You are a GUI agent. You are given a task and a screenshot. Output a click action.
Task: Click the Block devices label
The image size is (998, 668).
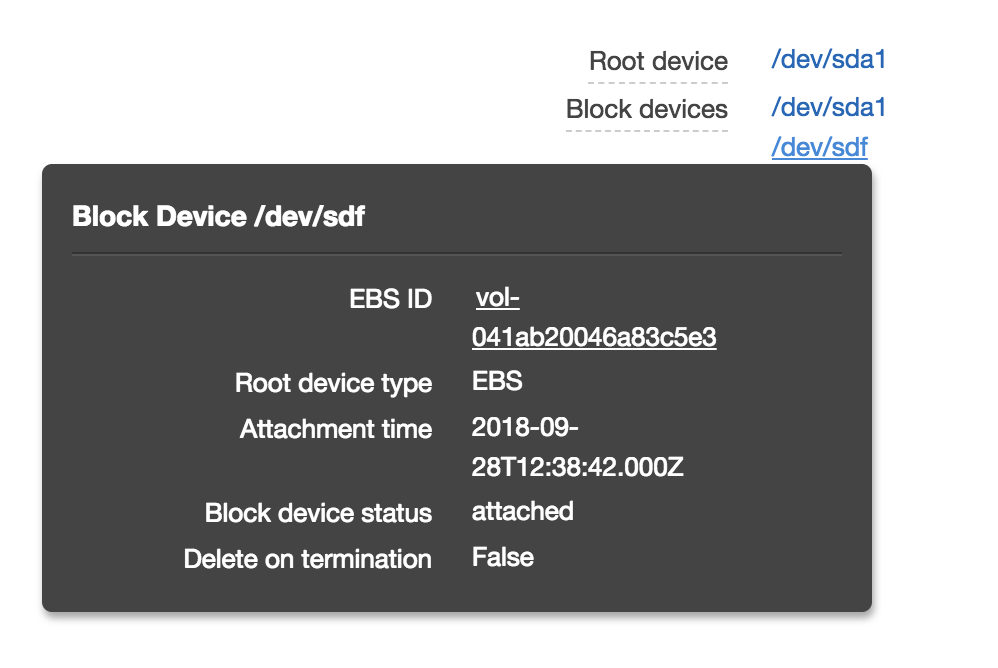(x=647, y=109)
